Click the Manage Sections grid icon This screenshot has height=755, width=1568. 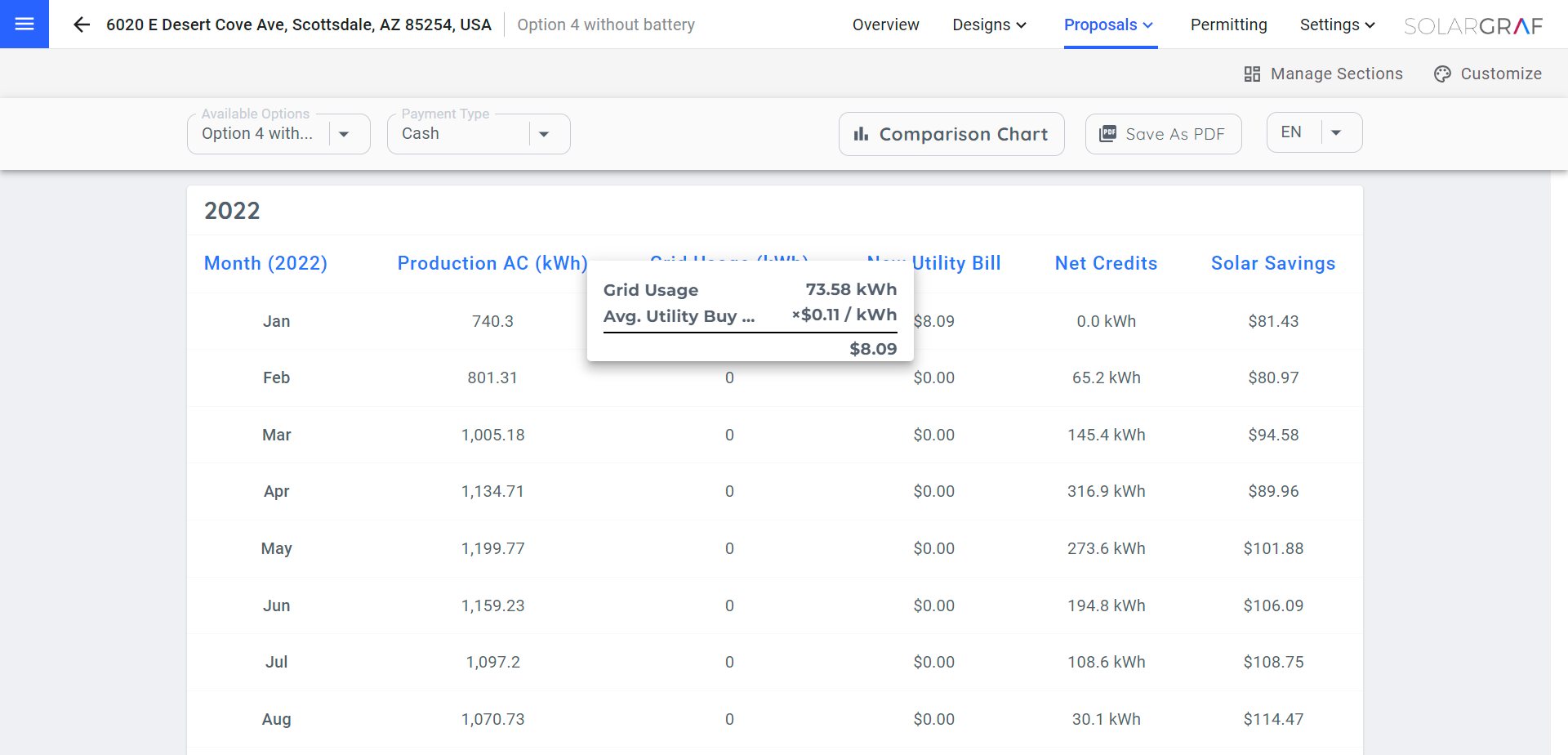tap(1252, 74)
